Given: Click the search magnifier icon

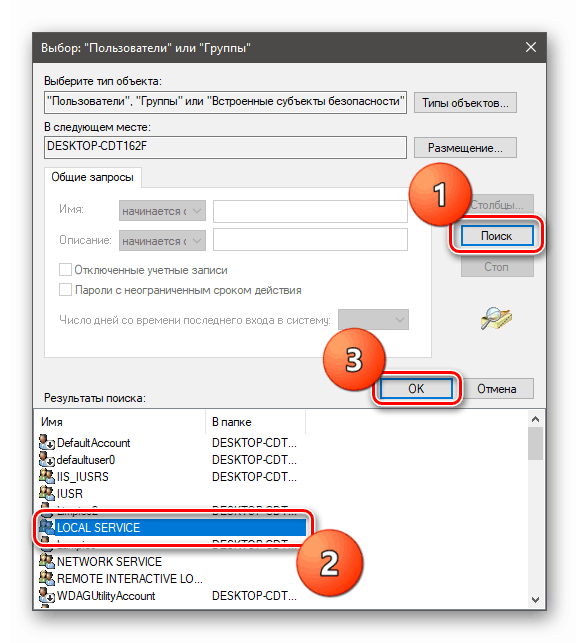Looking at the screenshot, I should pyautogui.click(x=496, y=318).
